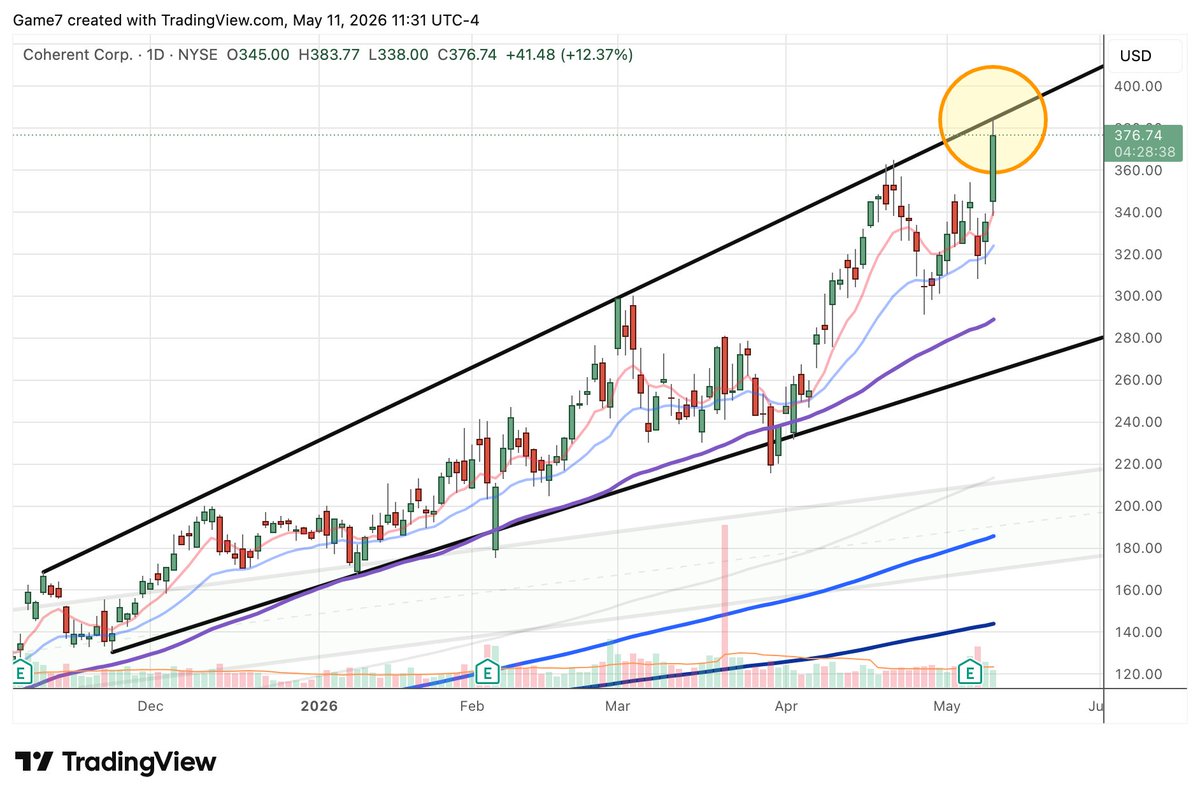The height and width of the screenshot is (800, 1200).
Task: Click the 220.00 price axis label
Action: click(x=1138, y=465)
